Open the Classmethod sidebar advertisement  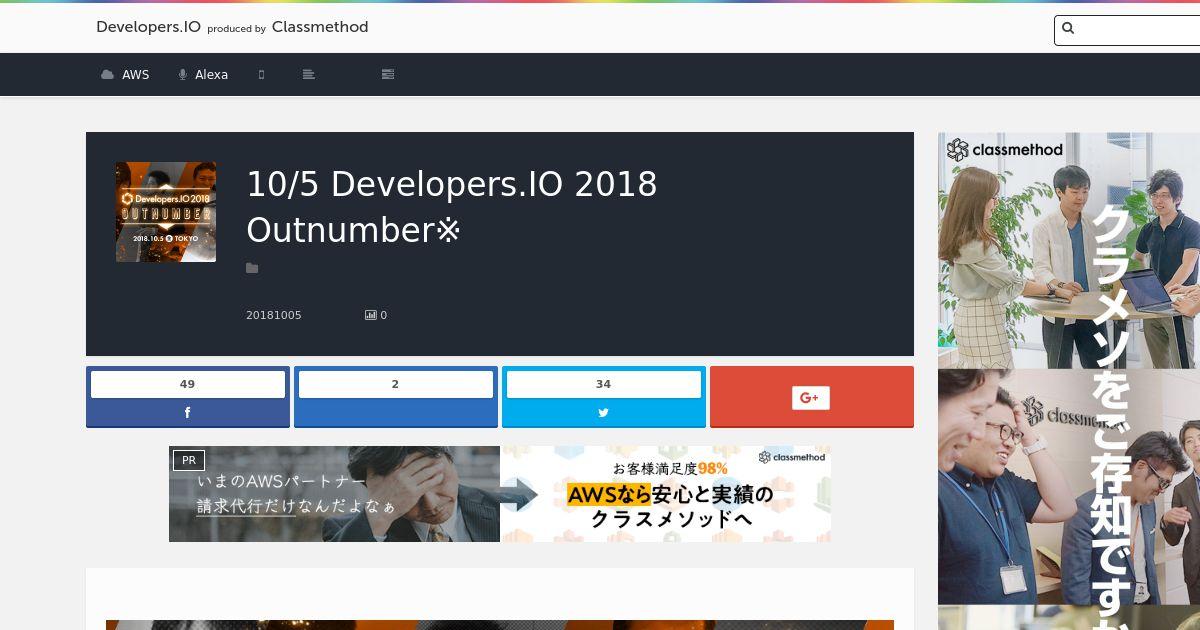pos(1069,381)
